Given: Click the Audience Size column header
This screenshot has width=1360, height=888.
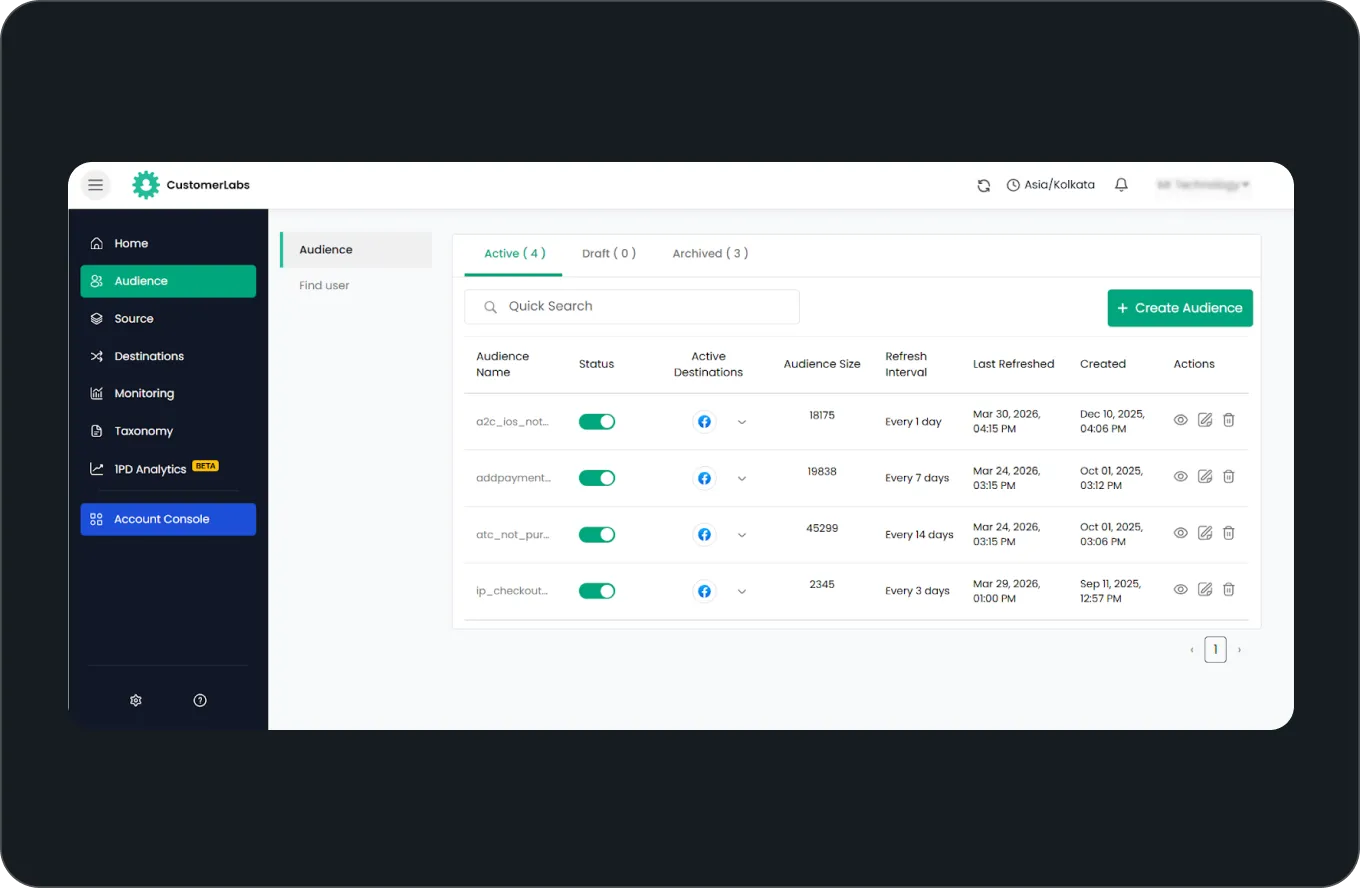Looking at the screenshot, I should click(822, 364).
